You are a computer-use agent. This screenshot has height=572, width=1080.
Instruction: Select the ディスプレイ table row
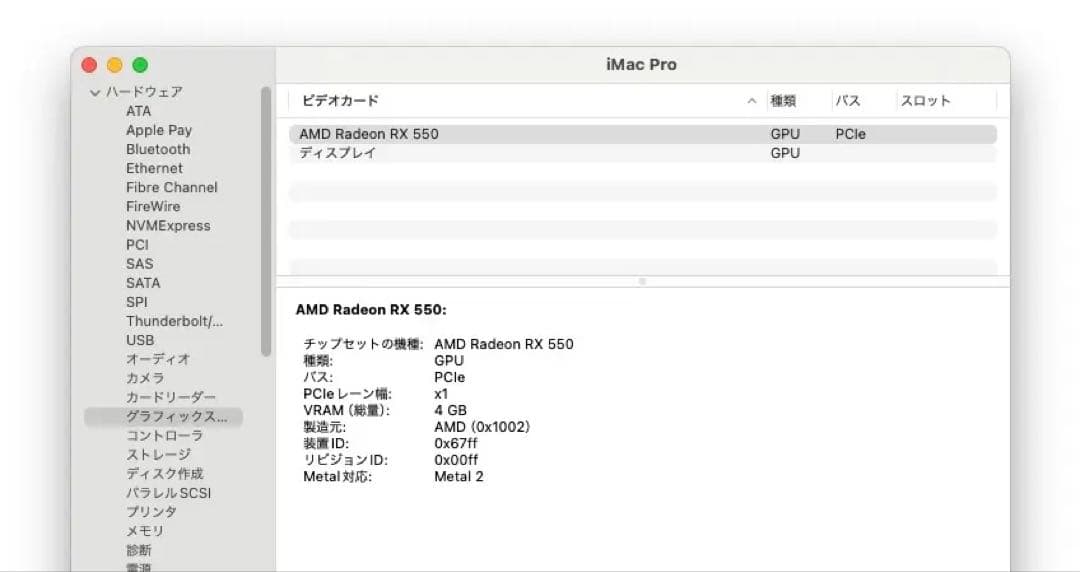coord(643,153)
